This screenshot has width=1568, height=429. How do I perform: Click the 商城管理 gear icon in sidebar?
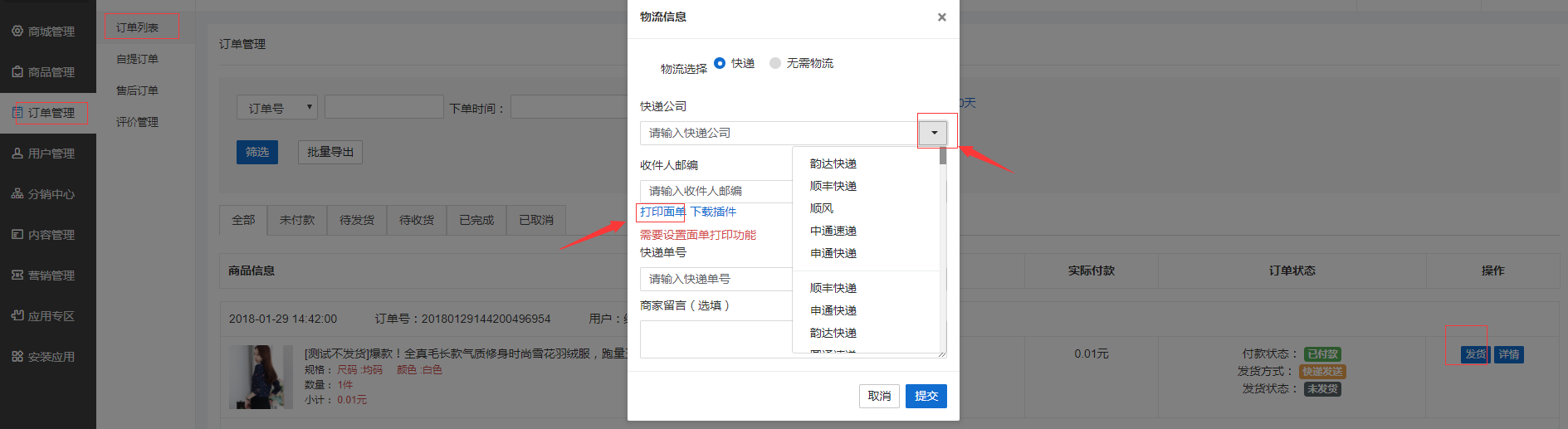tap(17, 31)
